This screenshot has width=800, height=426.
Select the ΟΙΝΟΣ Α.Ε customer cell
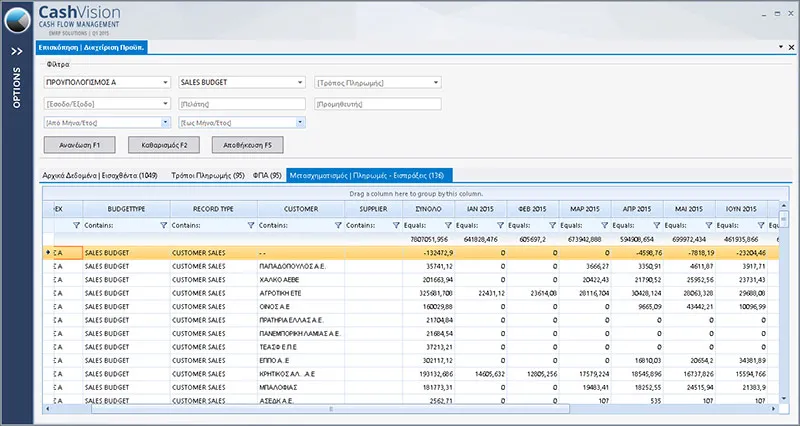click(x=301, y=307)
